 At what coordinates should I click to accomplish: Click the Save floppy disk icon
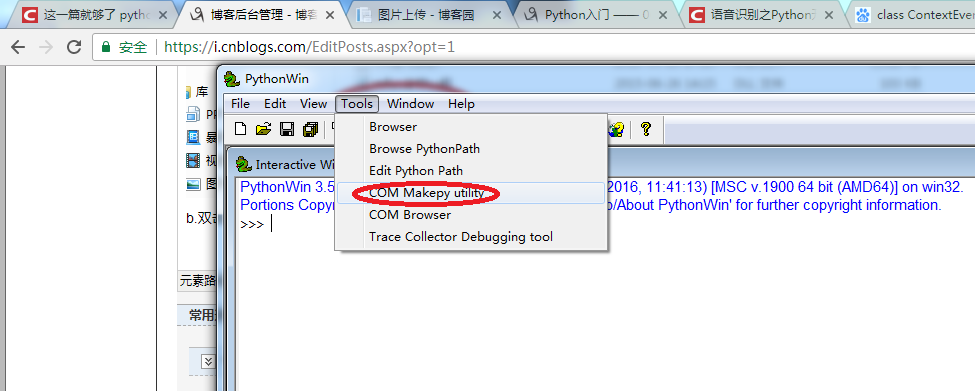point(287,129)
